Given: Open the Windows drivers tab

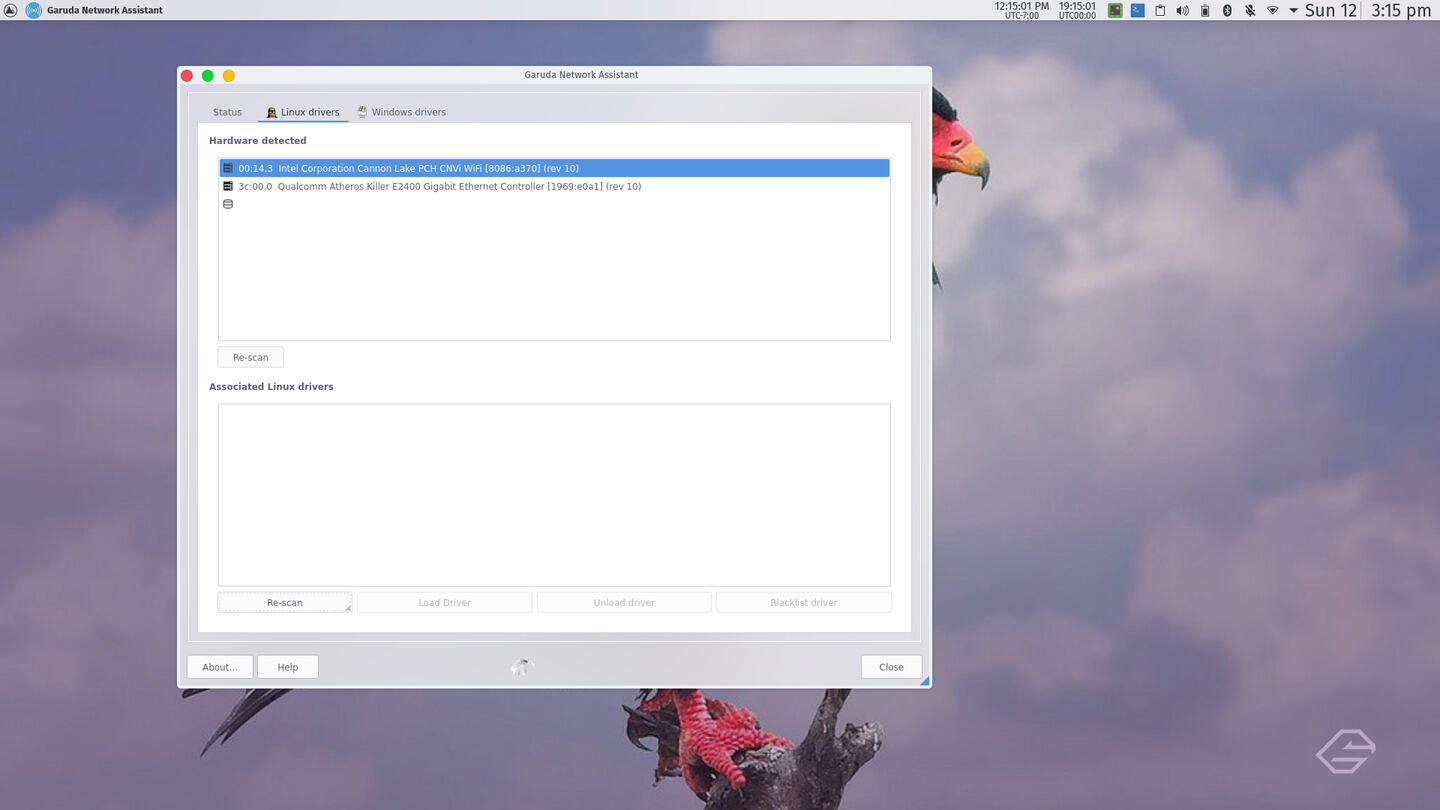Looking at the screenshot, I should point(401,112).
